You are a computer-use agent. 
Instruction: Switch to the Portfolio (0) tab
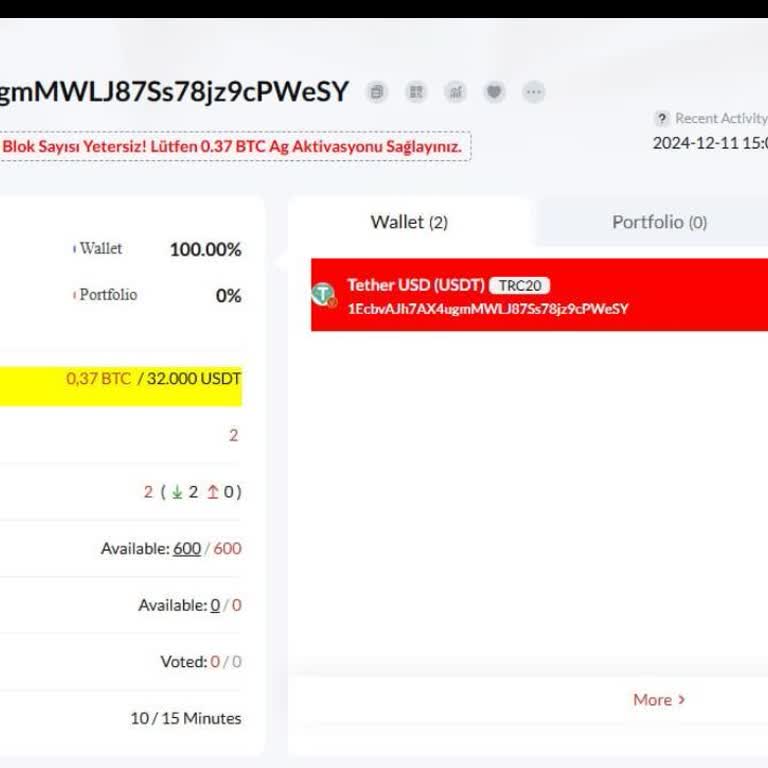pos(659,222)
